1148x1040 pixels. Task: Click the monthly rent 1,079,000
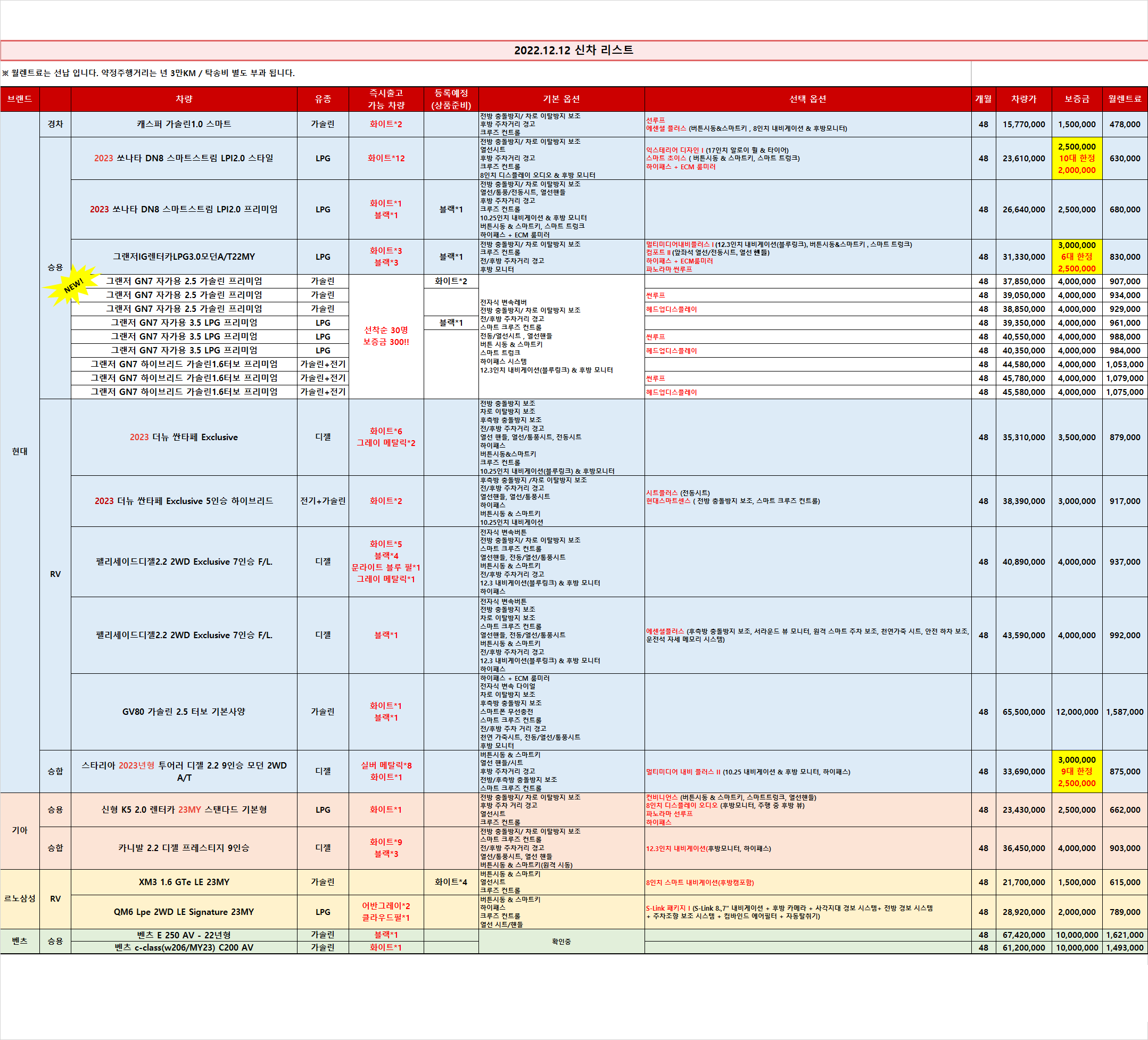(1125, 378)
